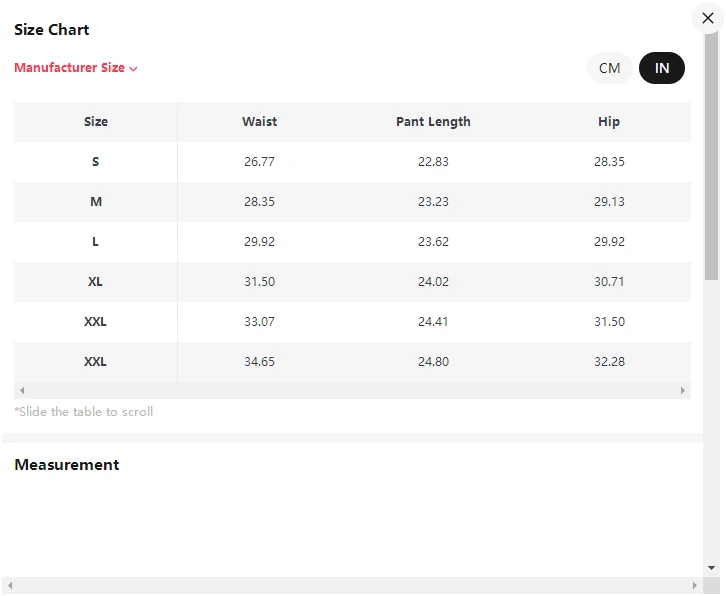Close the Size Chart dialog

click(x=707, y=18)
